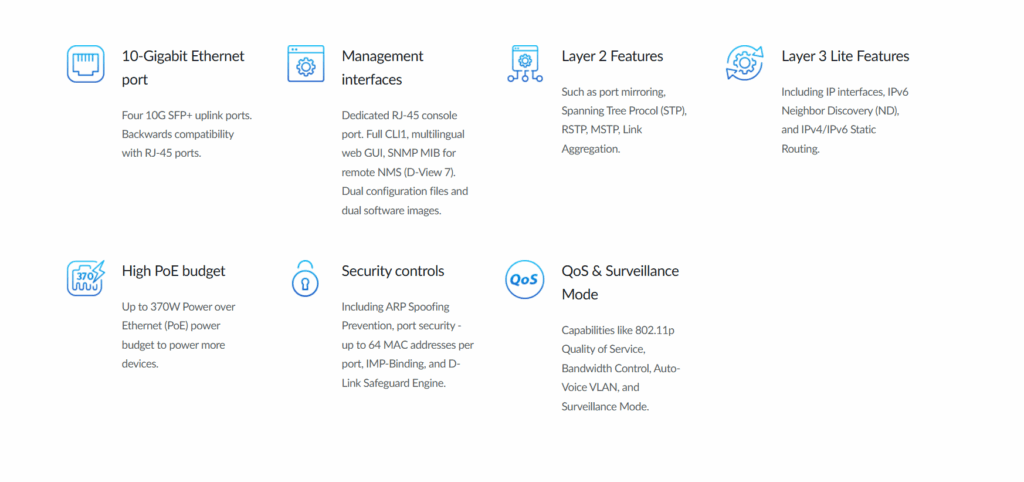Select the Spanning Tree and Link Aggregation text

coord(624,120)
